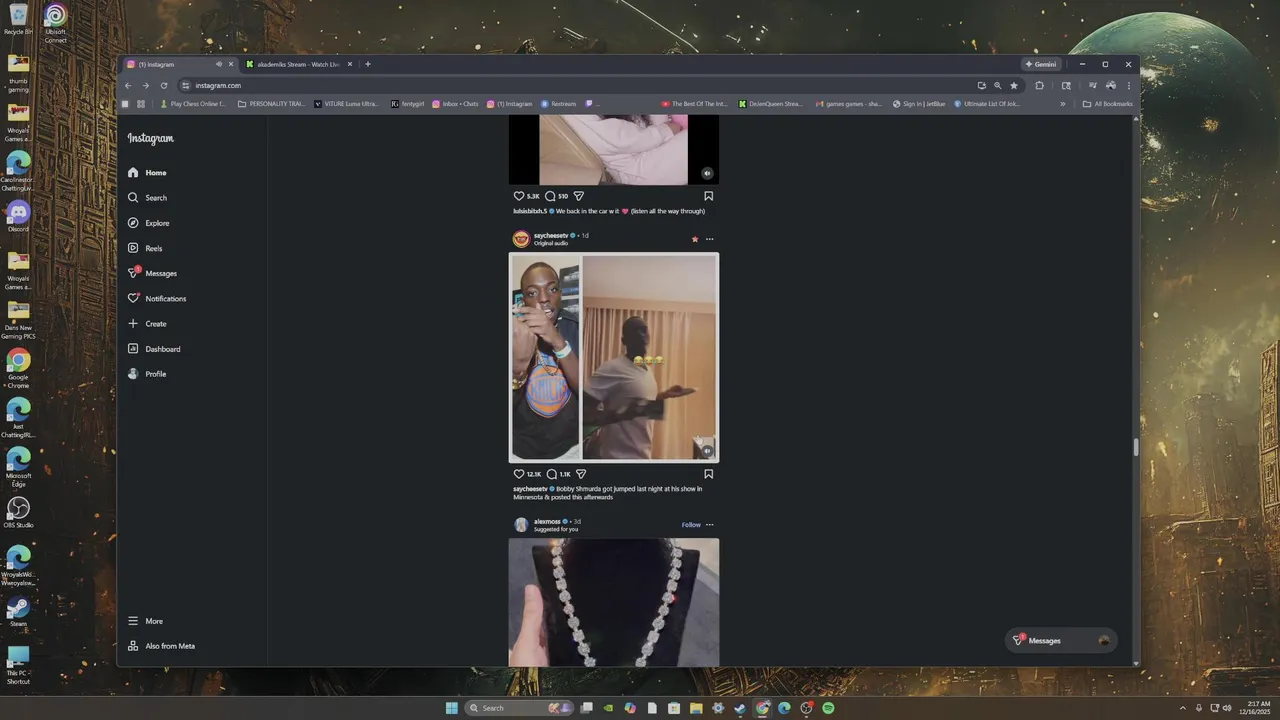Open the Create post option
Viewport: 1280px width, 720px height.
click(x=147, y=324)
